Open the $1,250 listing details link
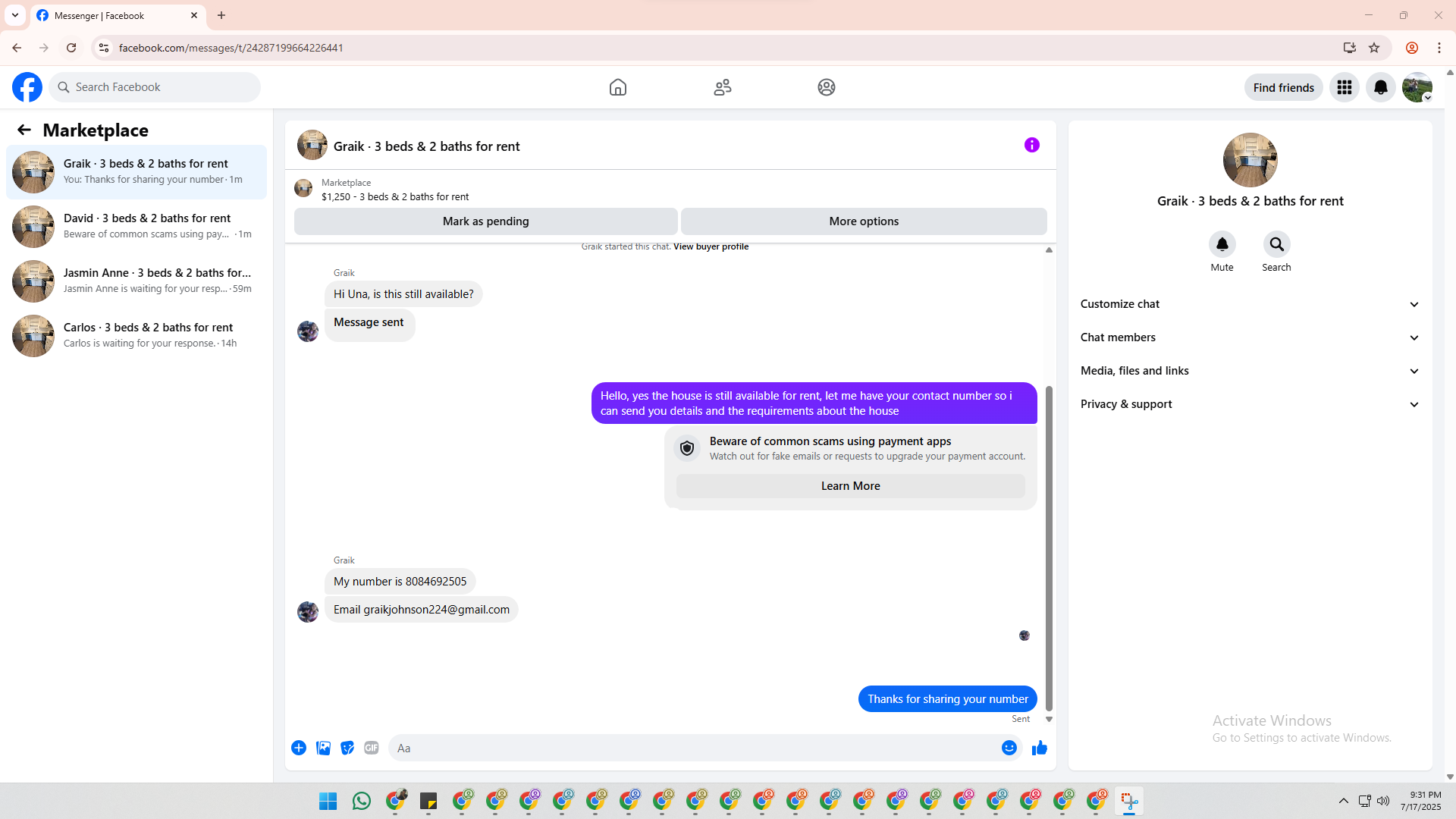 tap(395, 196)
